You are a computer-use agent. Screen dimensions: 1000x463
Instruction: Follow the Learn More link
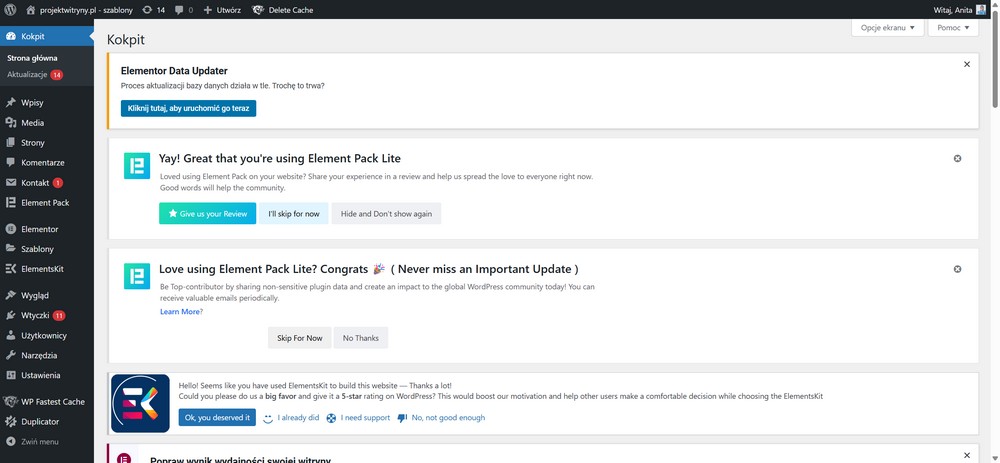pyautogui.click(x=181, y=311)
